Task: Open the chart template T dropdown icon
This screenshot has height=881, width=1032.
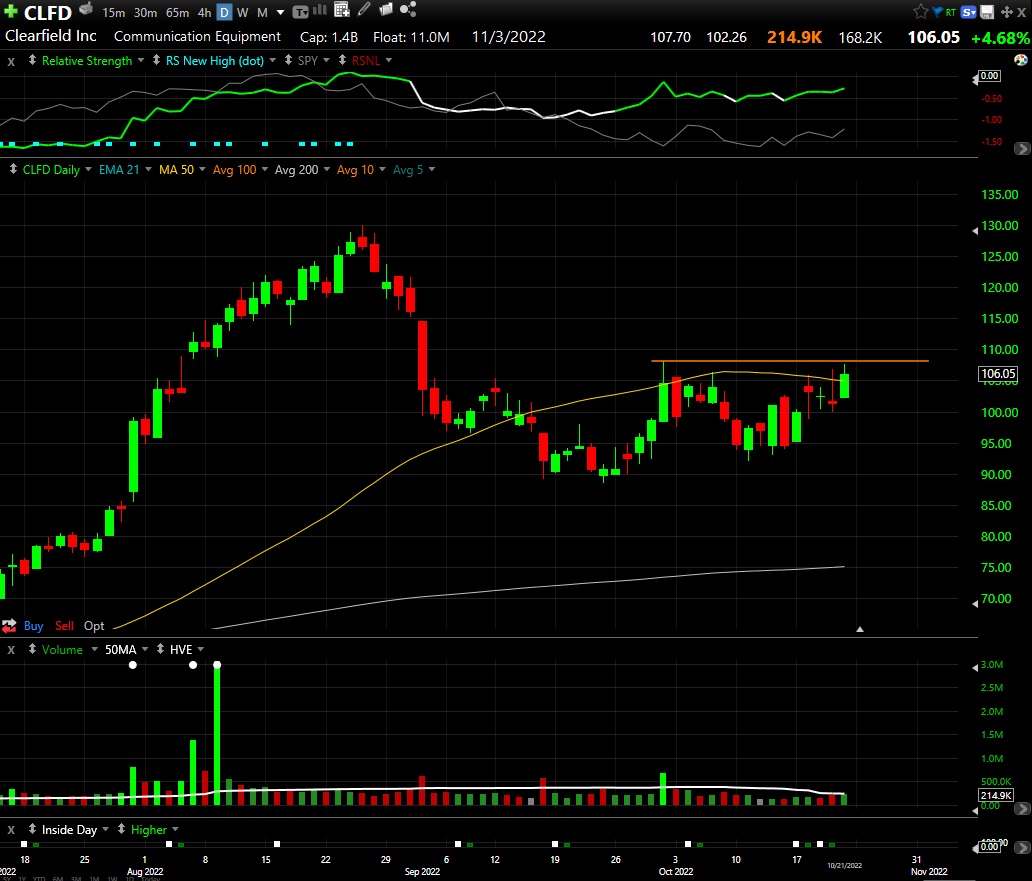Action: (300, 12)
